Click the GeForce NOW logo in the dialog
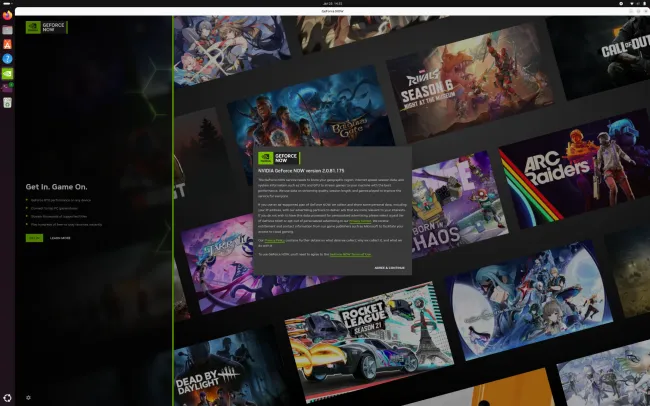This screenshot has height=406, width=650. (x=279, y=158)
